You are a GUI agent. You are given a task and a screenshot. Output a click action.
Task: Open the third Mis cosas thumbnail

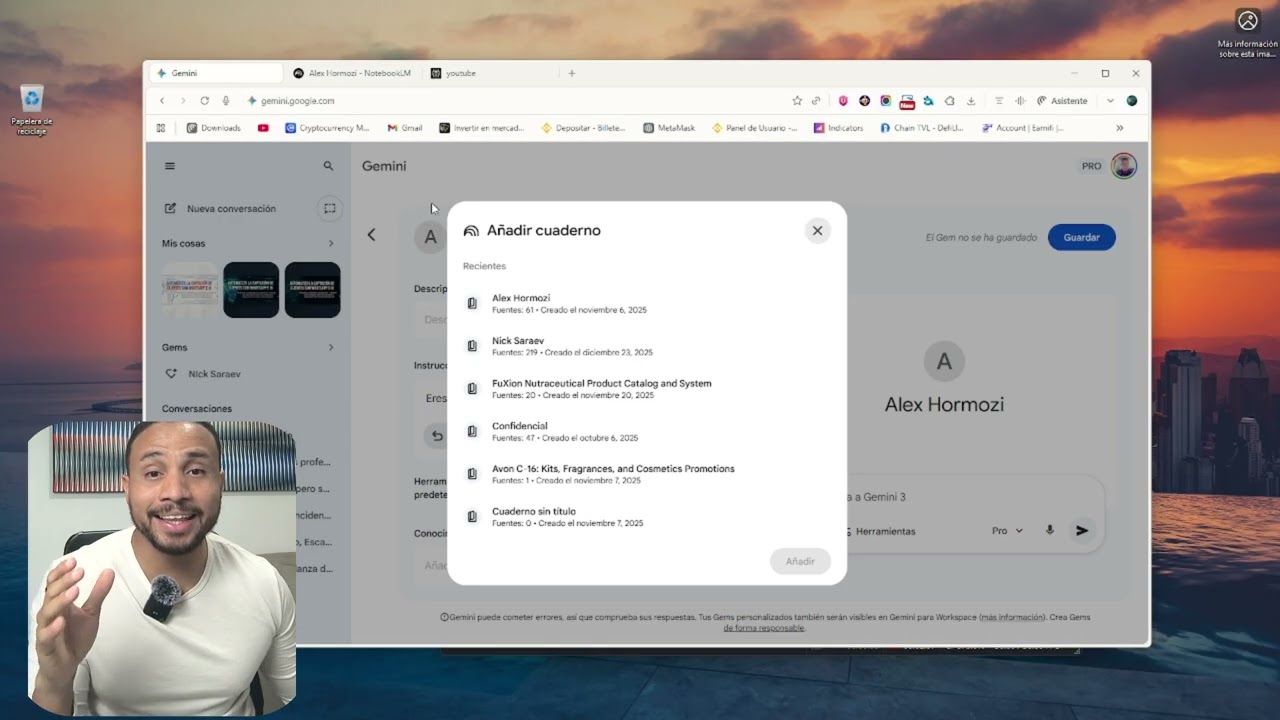pos(312,290)
